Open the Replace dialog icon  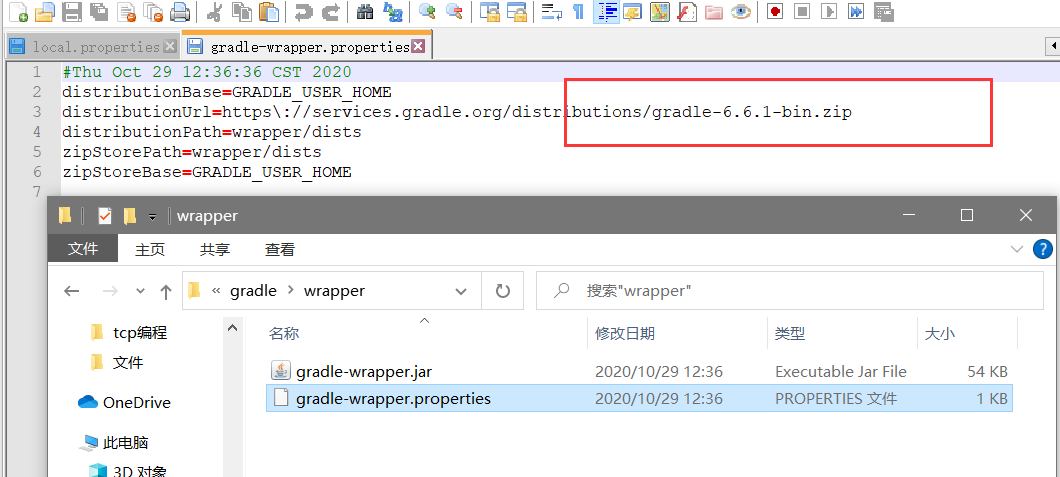tap(392, 11)
